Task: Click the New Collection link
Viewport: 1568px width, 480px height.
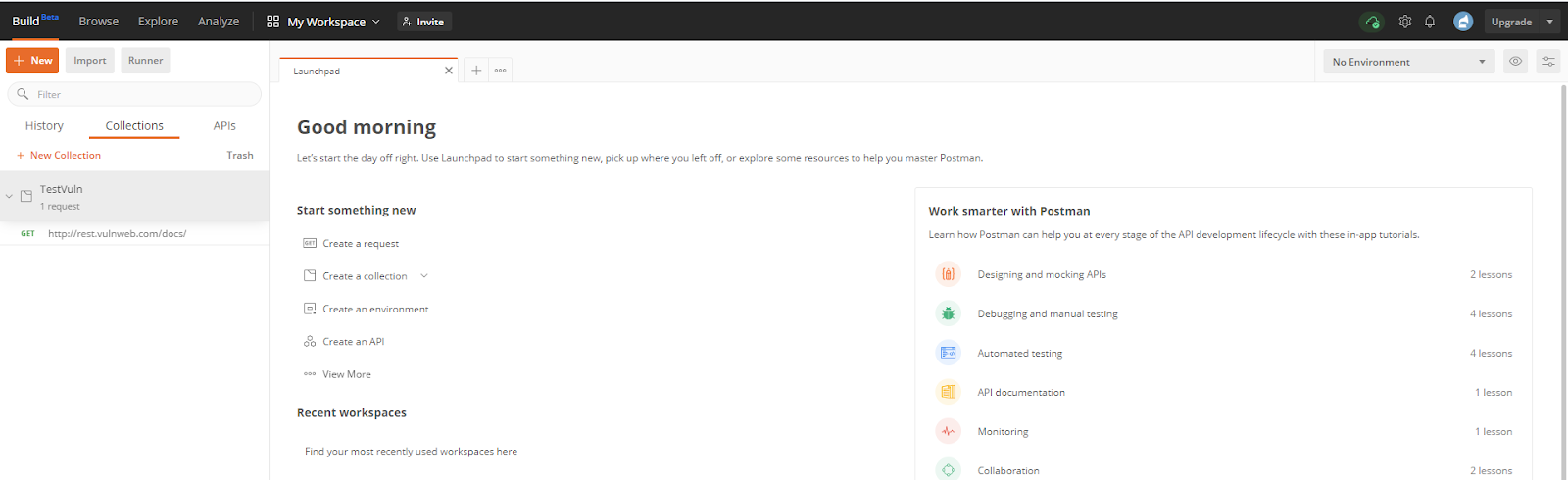Action: pos(59,155)
